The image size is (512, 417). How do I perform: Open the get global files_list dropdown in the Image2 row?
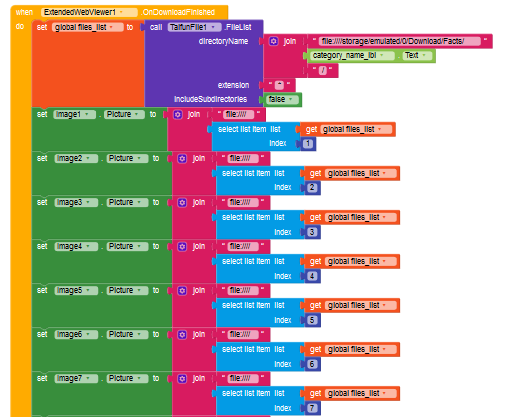click(x=361, y=173)
